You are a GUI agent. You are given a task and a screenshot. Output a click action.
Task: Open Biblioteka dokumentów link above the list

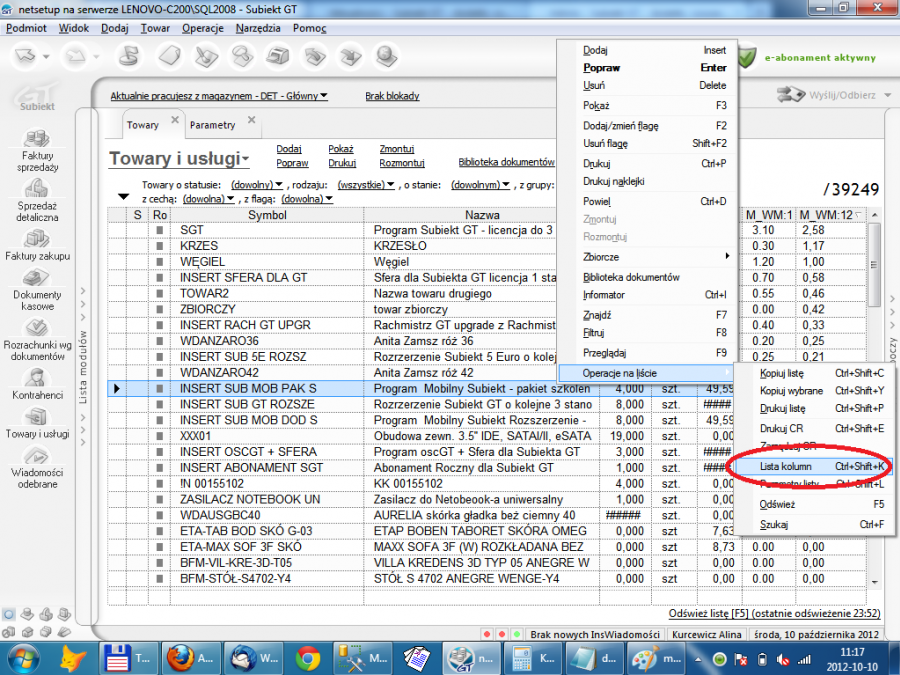506,162
